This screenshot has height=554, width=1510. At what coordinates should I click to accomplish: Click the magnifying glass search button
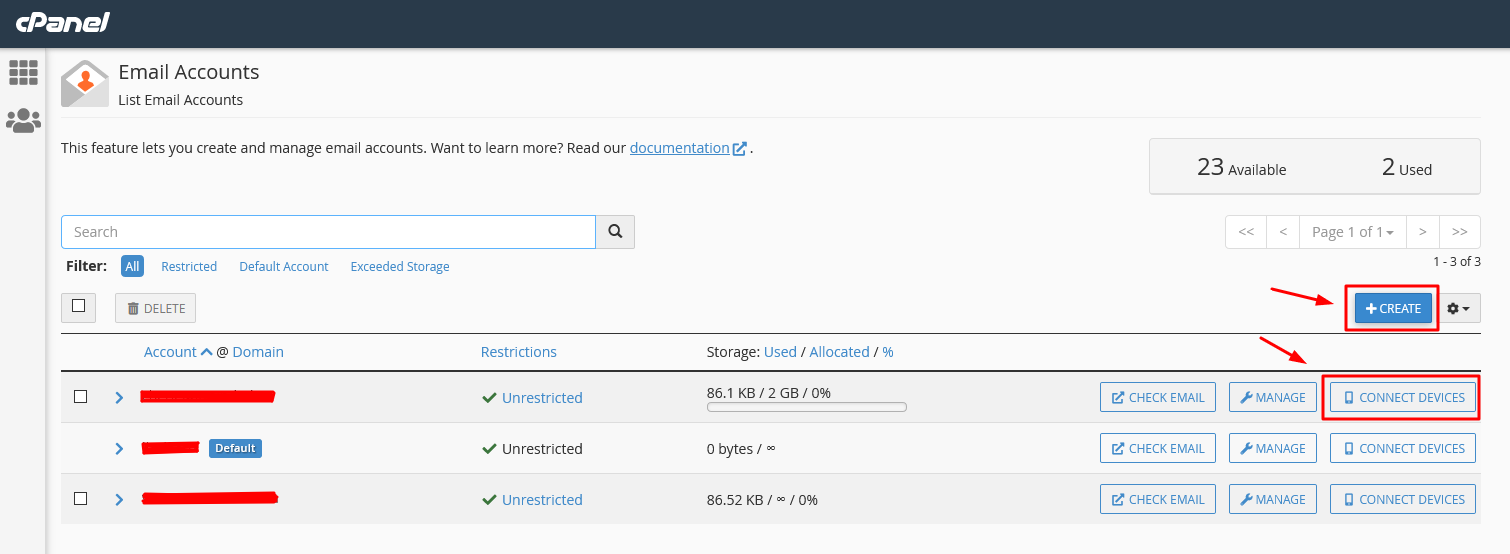[615, 232]
